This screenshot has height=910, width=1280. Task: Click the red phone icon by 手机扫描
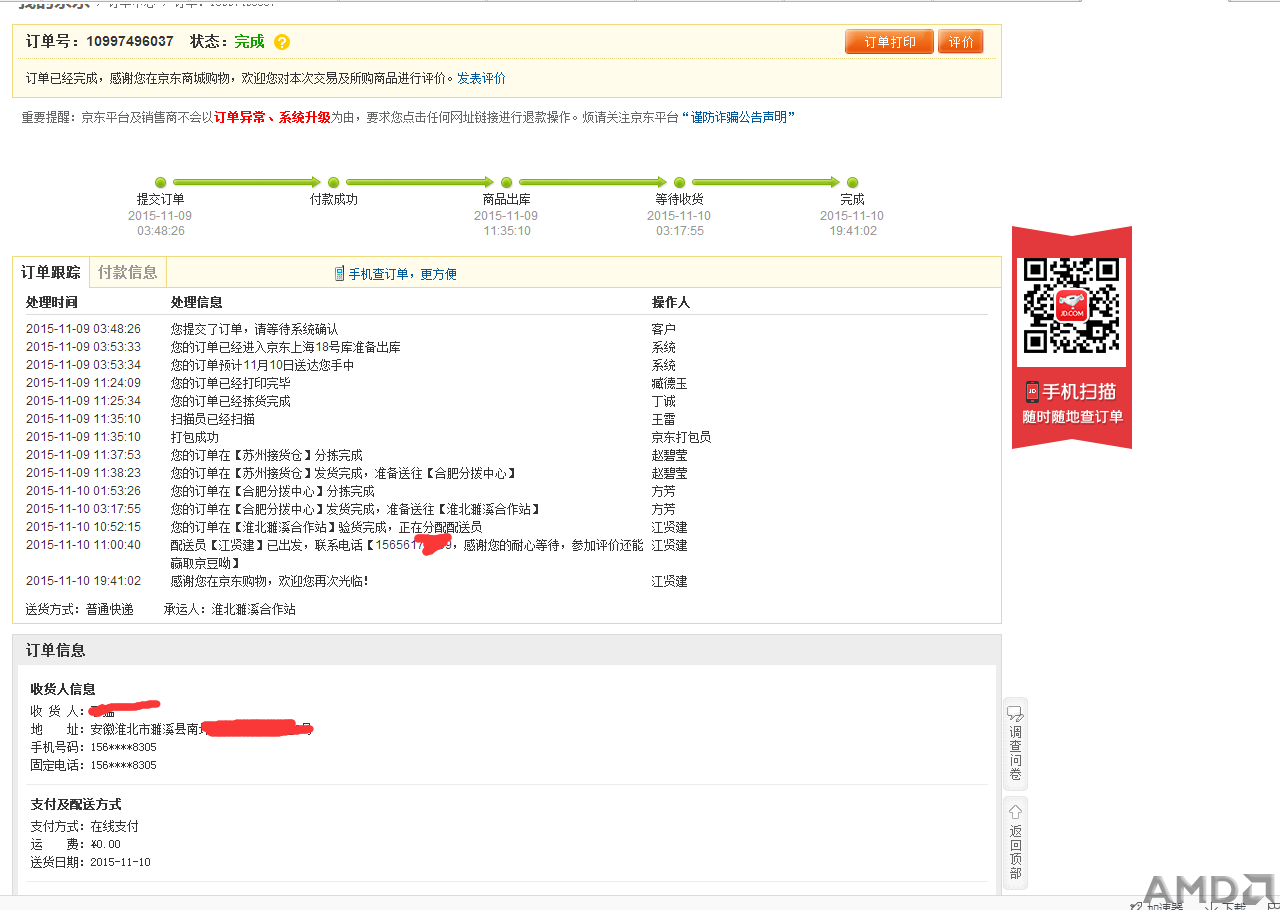coord(1031,392)
